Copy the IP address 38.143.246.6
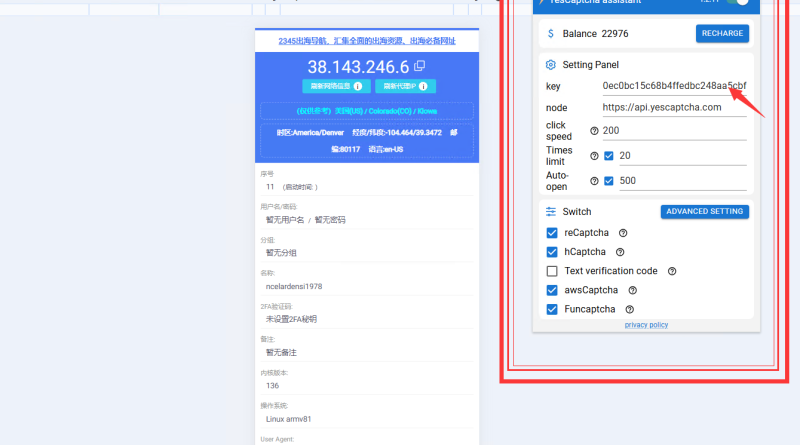The width and height of the screenshot is (800, 445). [419, 66]
